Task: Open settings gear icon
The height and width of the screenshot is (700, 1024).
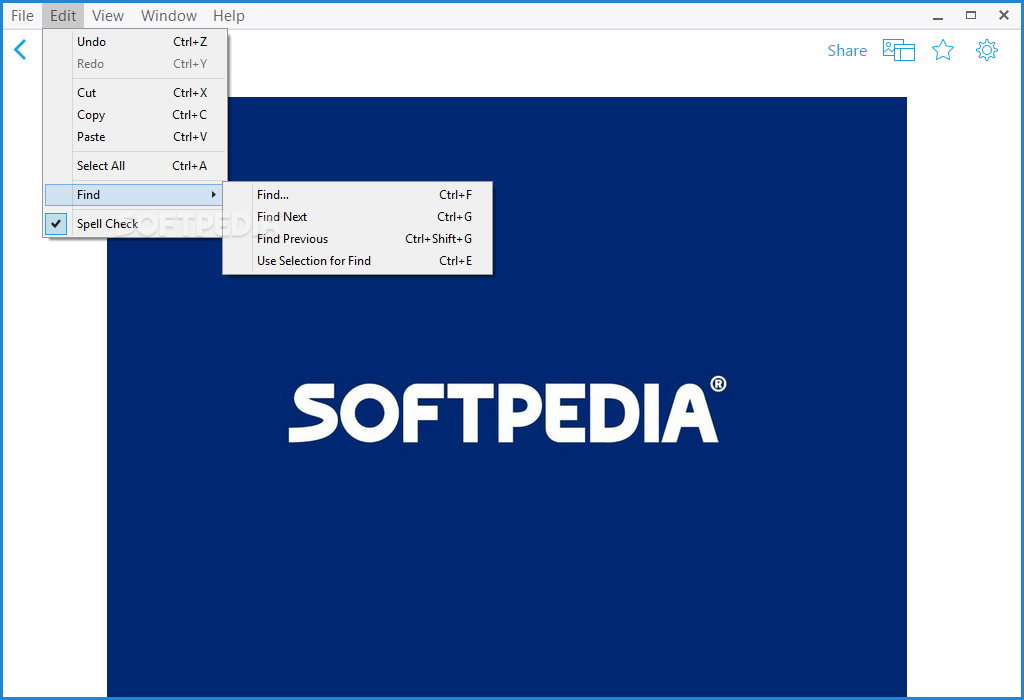Action: point(987,50)
